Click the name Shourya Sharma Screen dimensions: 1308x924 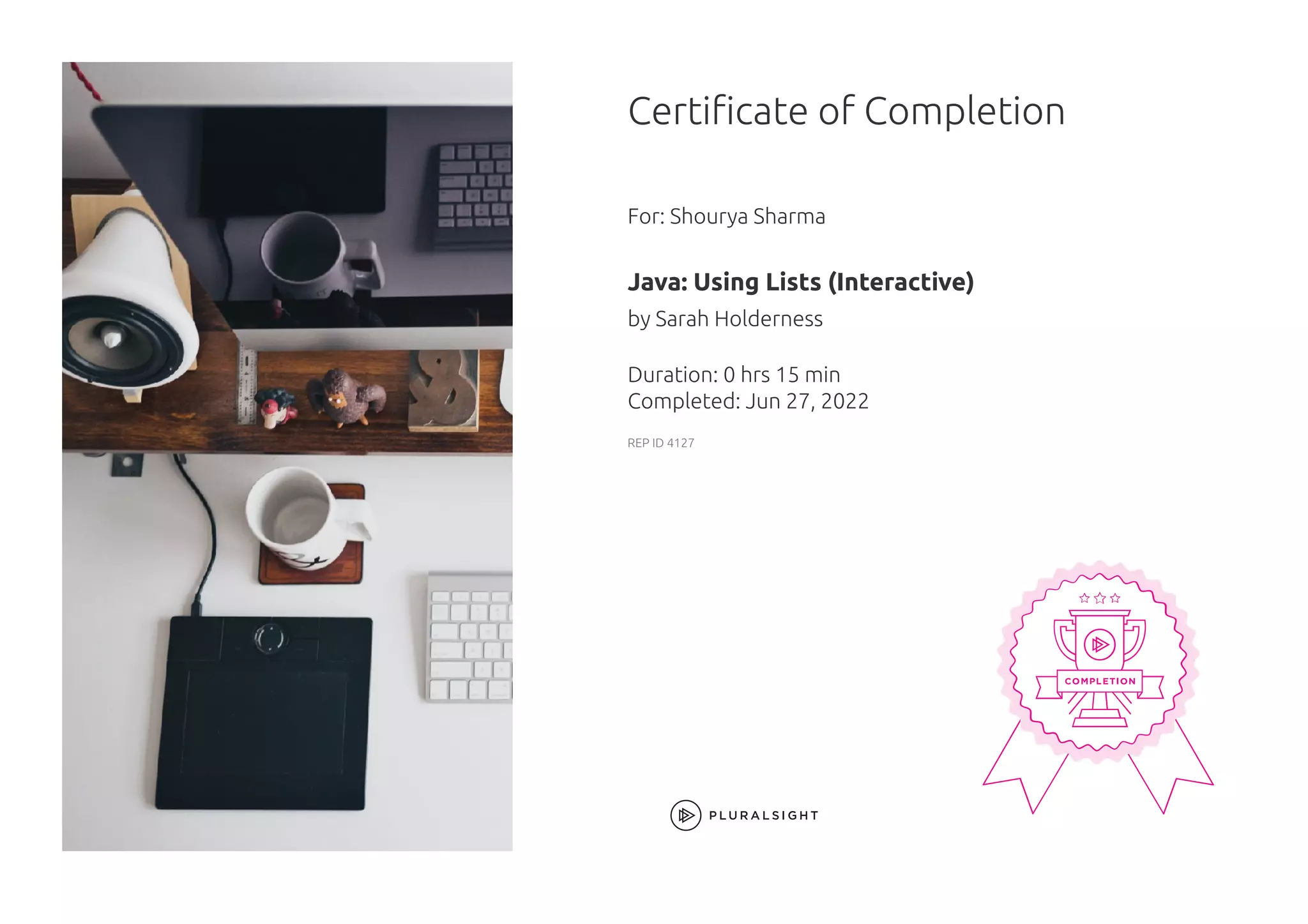pyautogui.click(x=747, y=216)
